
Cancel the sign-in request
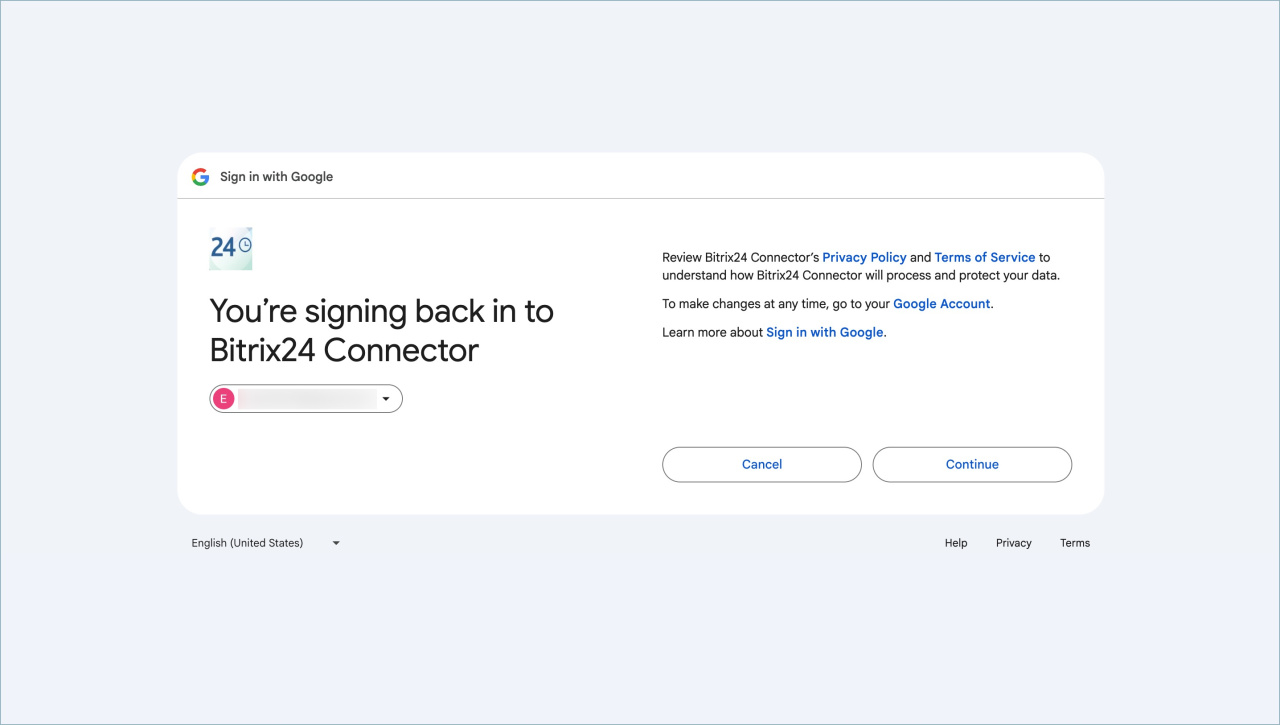[762, 464]
